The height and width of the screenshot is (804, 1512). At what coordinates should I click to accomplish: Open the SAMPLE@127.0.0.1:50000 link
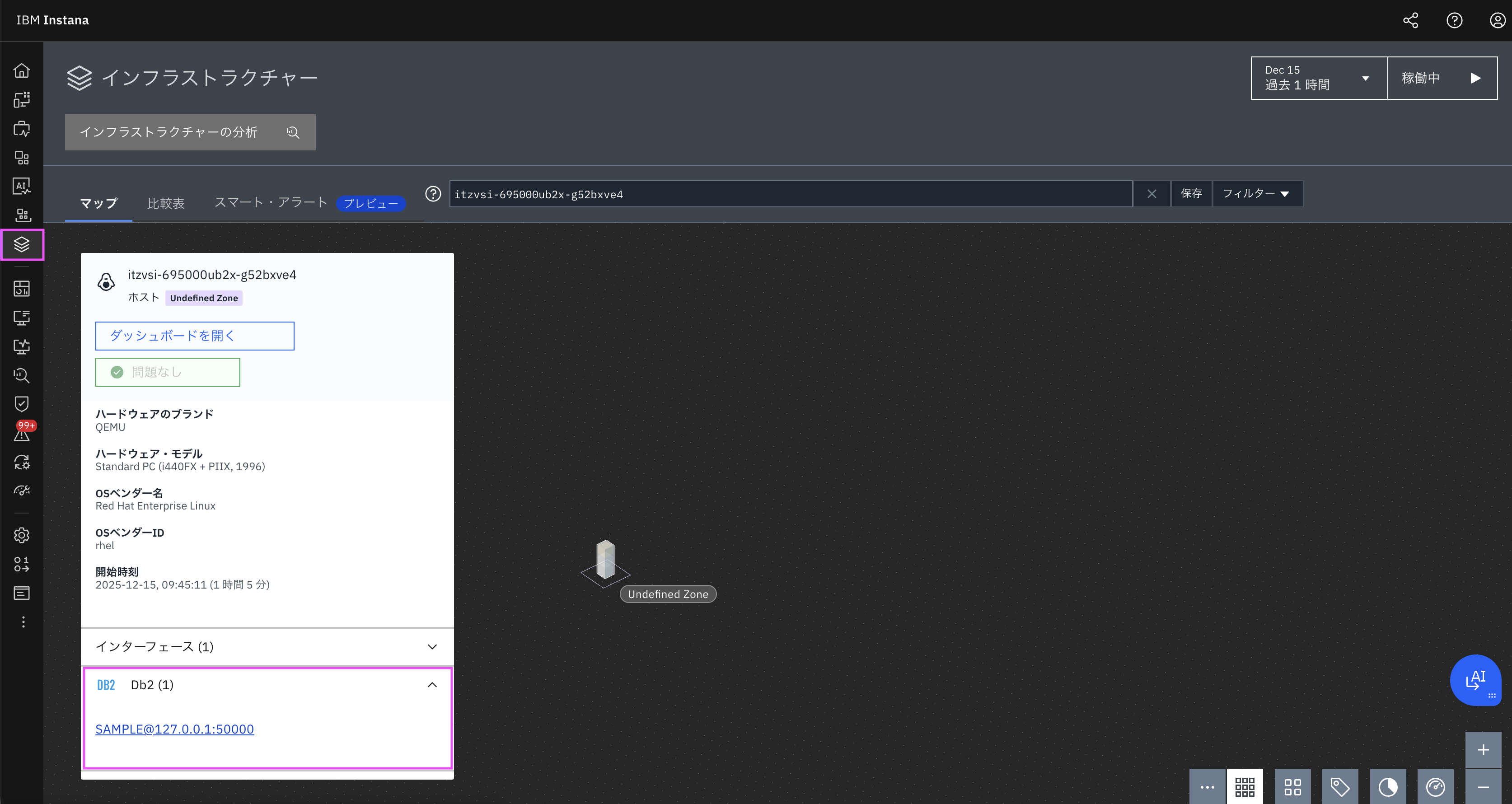174,729
